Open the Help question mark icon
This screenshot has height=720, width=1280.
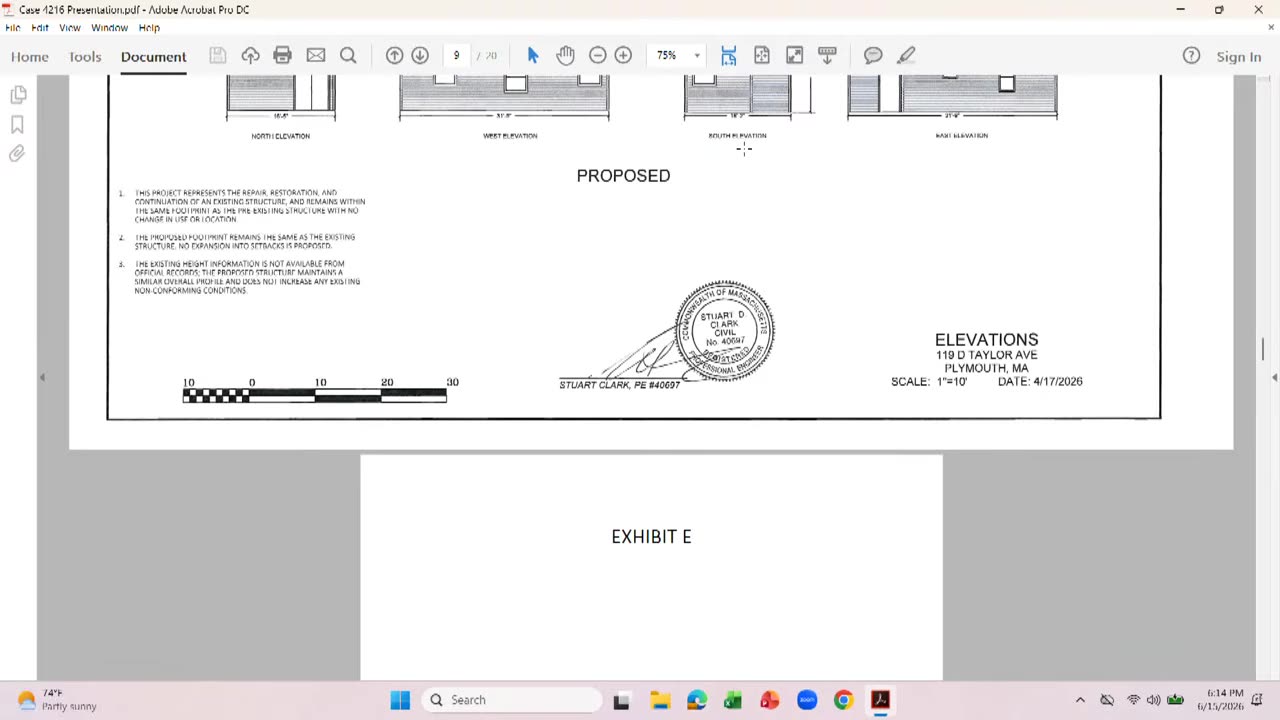(x=1191, y=56)
